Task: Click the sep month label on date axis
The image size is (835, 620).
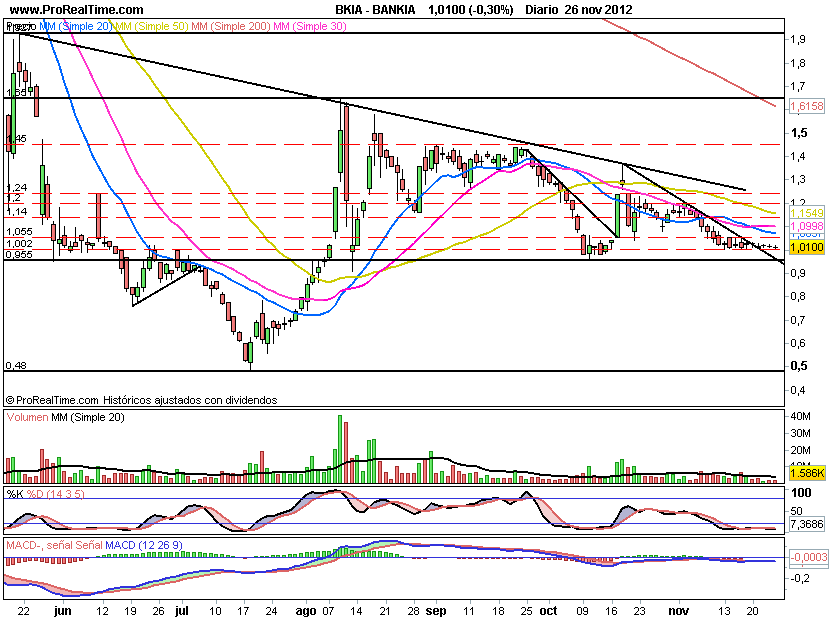Action: point(436,611)
